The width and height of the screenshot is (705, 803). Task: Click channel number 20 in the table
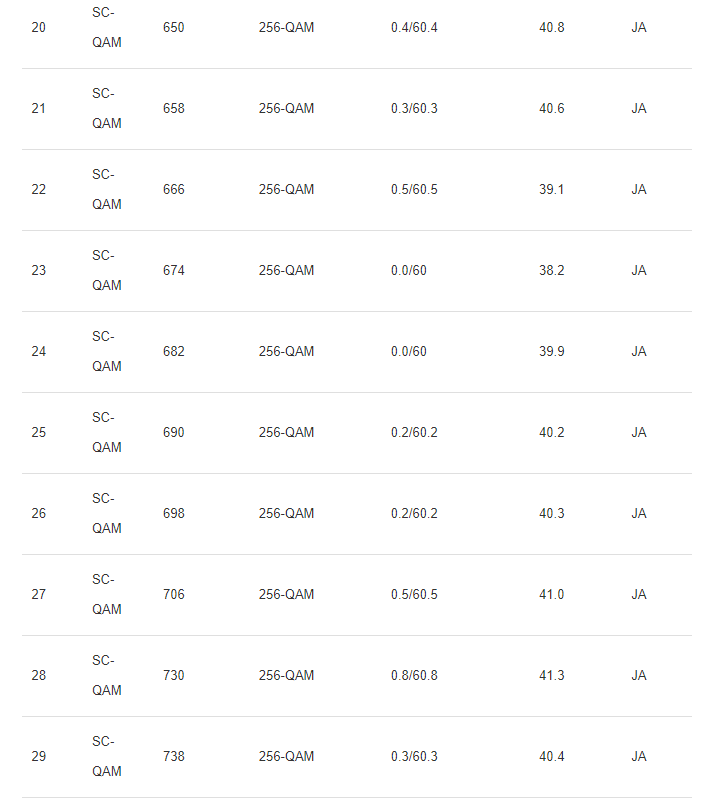point(38,27)
